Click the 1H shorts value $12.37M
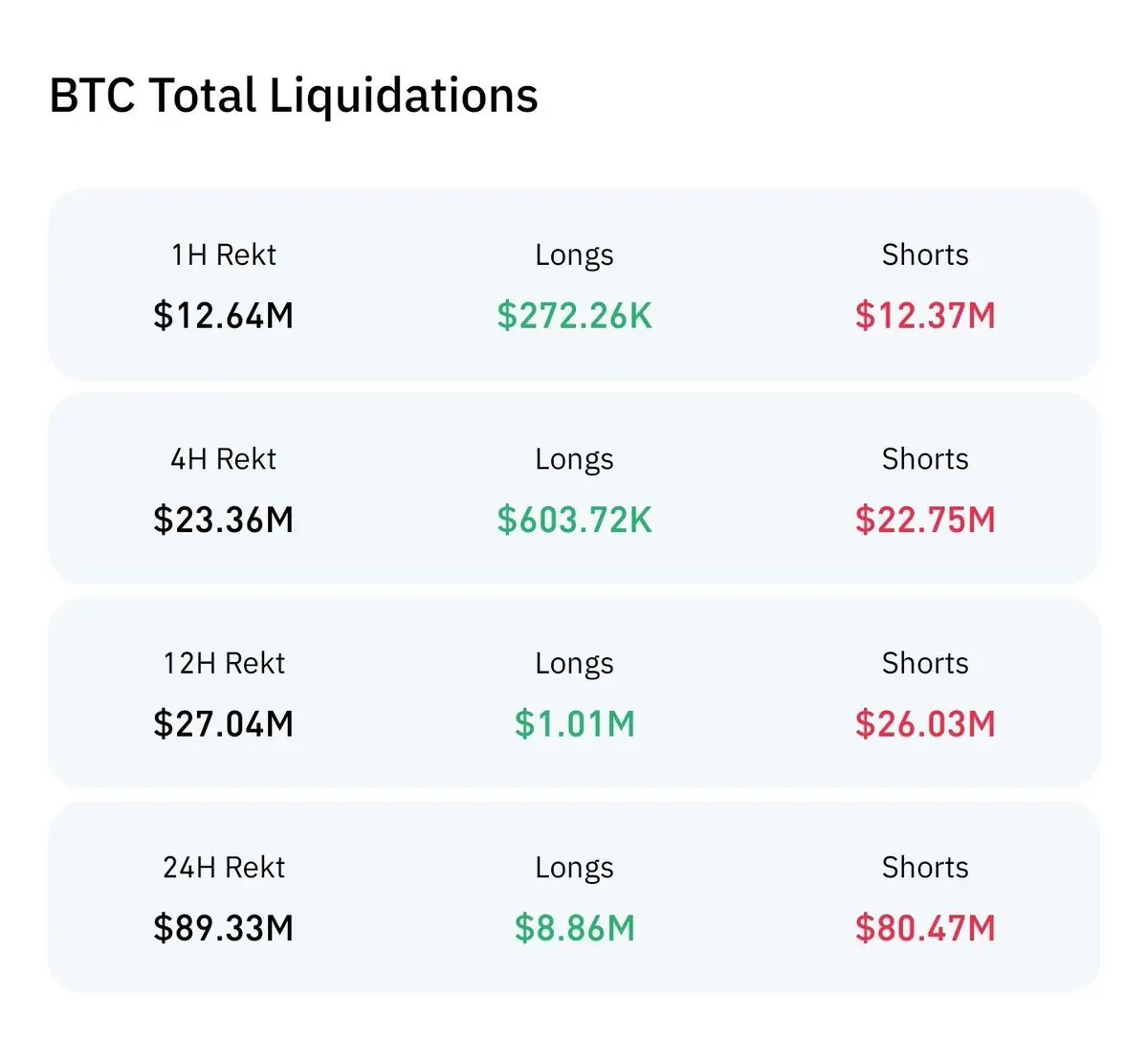 (x=925, y=316)
